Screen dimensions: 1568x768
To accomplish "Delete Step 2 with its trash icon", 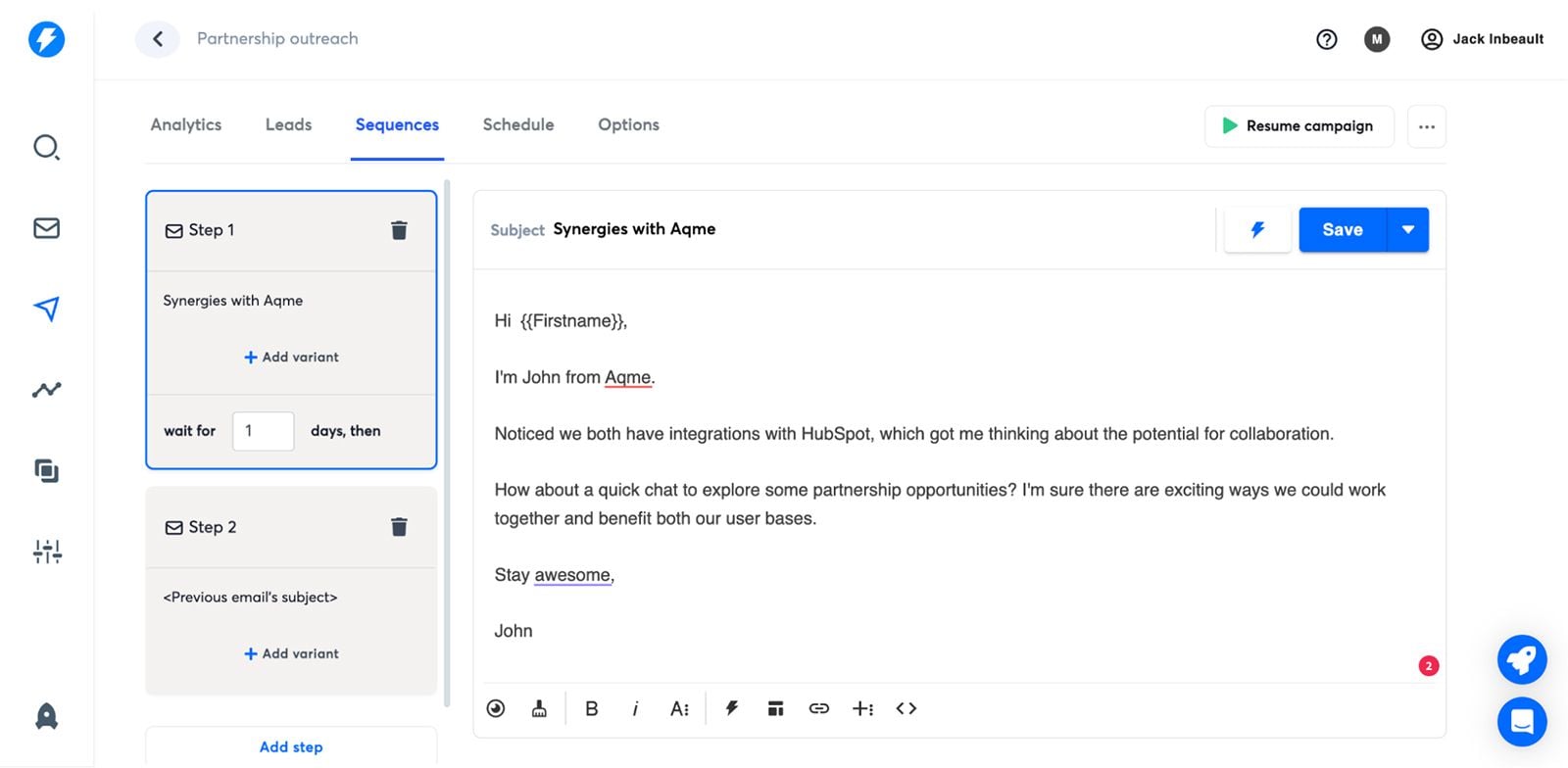I will pyautogui.click(x=399, y=527).
